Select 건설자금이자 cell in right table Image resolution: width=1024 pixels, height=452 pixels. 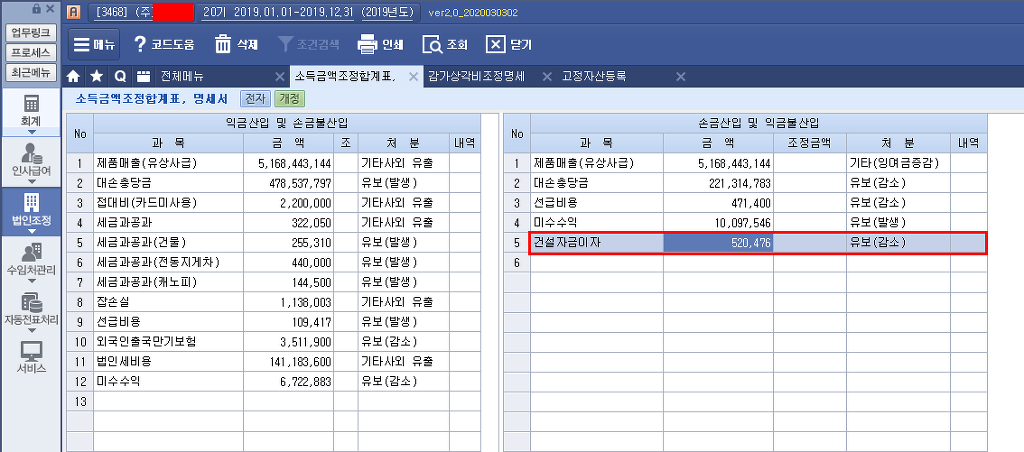pos(596,243)
